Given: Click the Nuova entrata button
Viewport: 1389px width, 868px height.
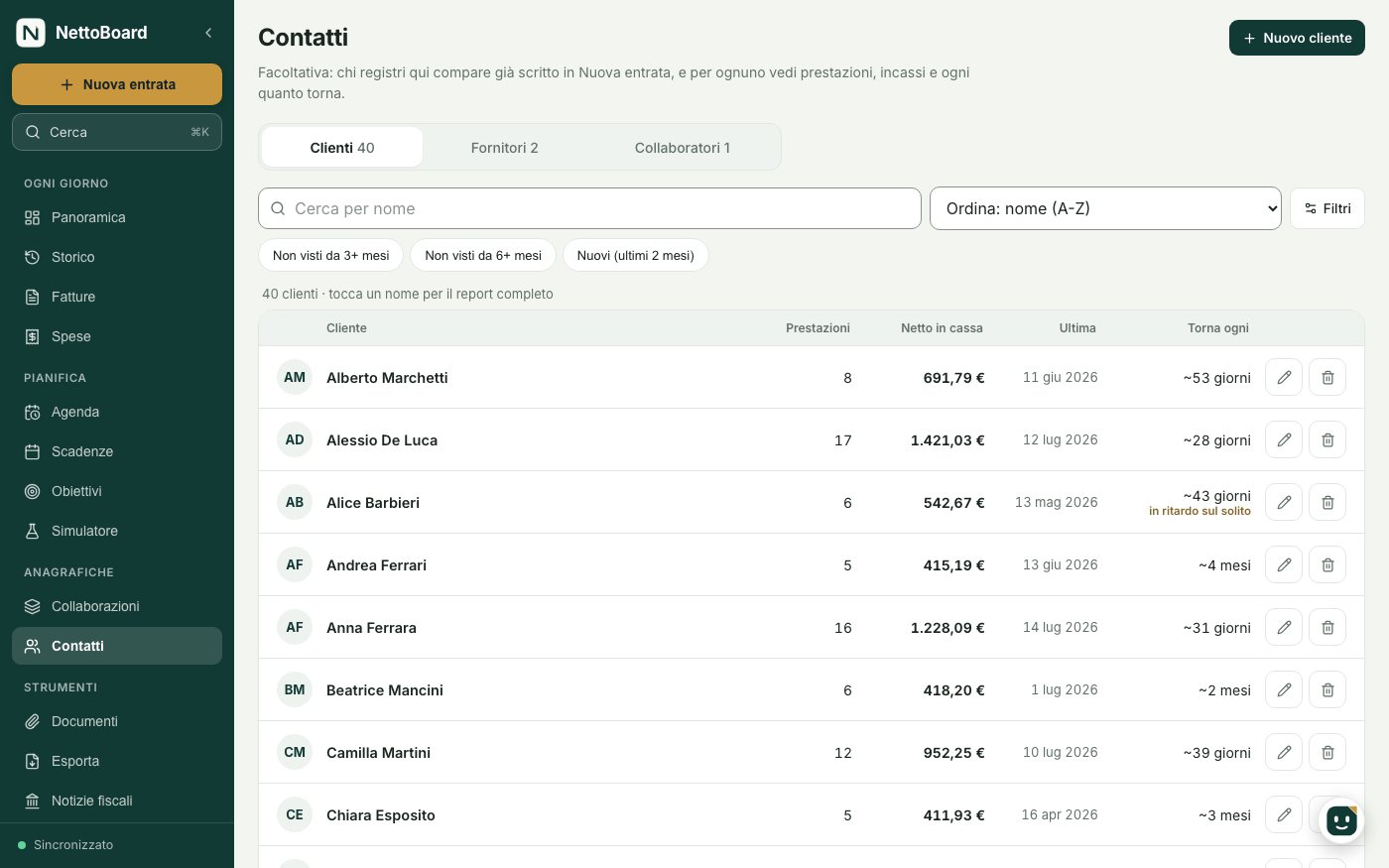Looking at the screenshot, I should click(x=117, y=84).
